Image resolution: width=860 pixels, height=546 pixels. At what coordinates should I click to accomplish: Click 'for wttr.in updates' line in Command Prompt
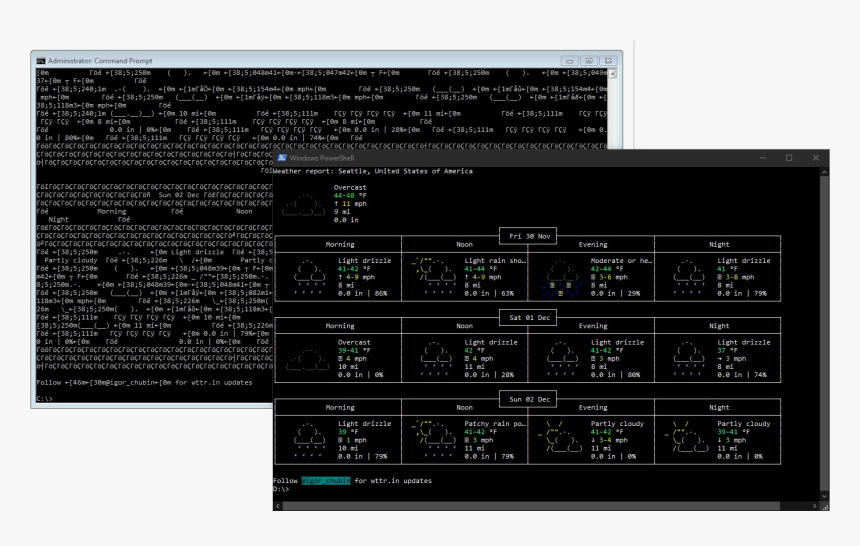pos(214,382)
